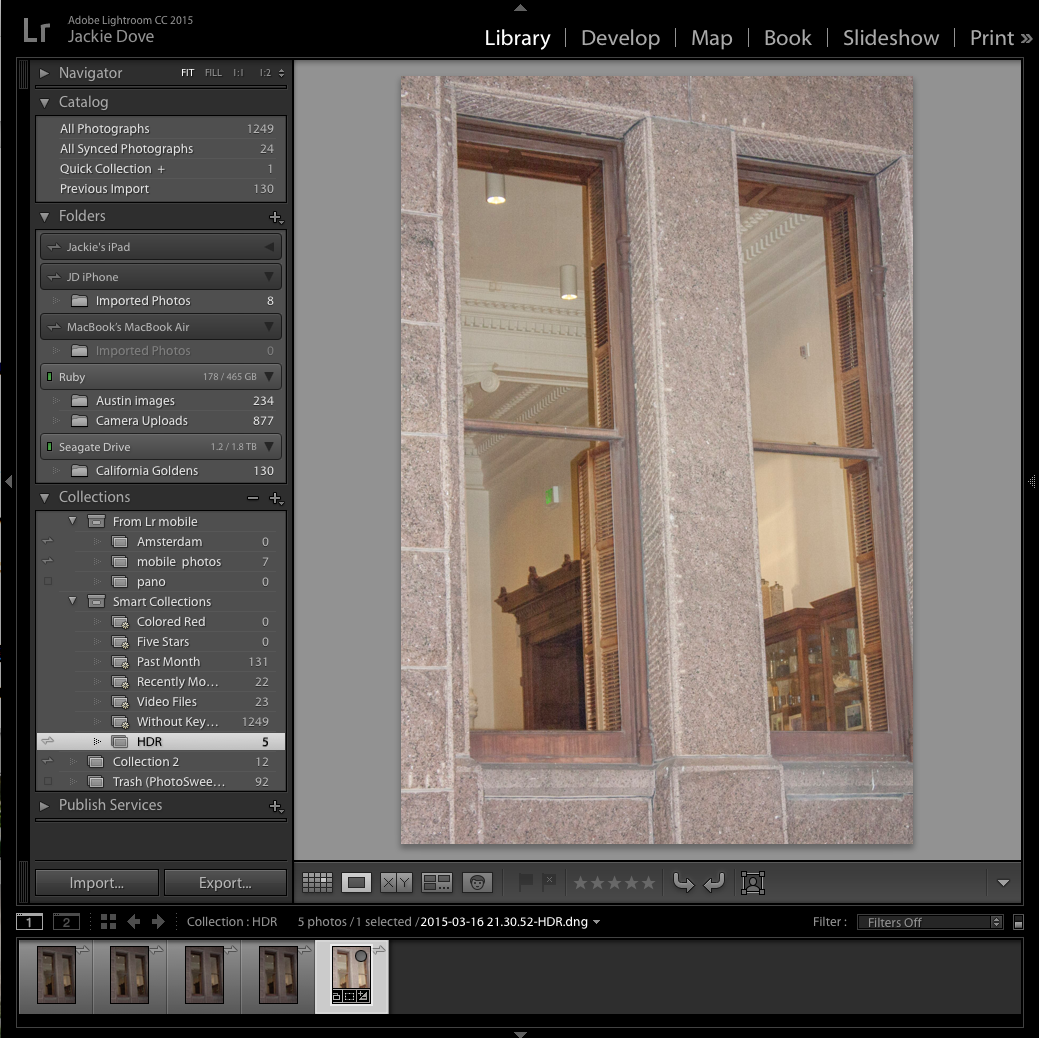Enable sync checkbox for pano collection
The width and height of the screenshot is (1039, 1038).
(48, 581)
